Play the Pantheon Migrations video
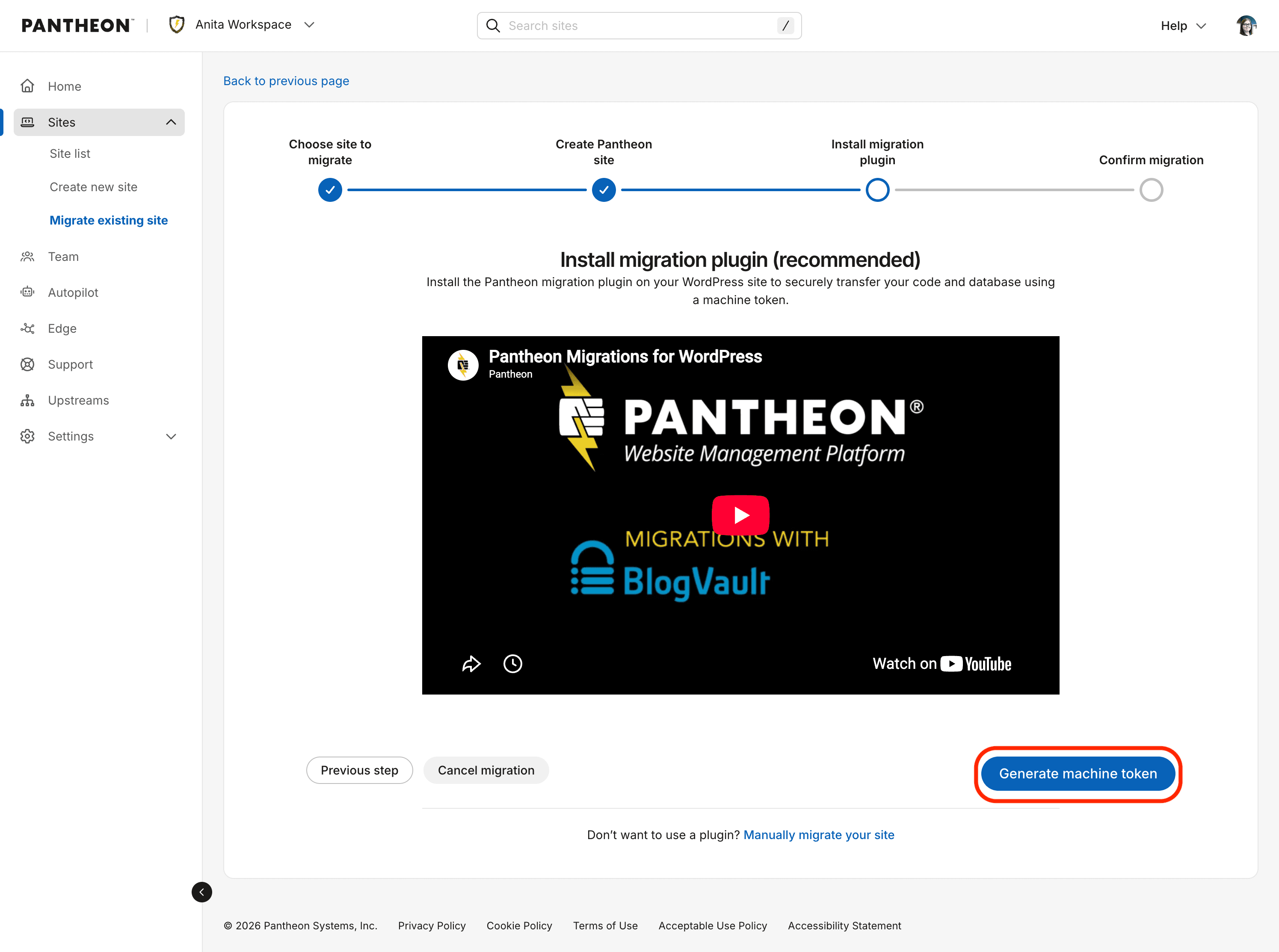Screen dimensions: 1279x952 (740, 515)
